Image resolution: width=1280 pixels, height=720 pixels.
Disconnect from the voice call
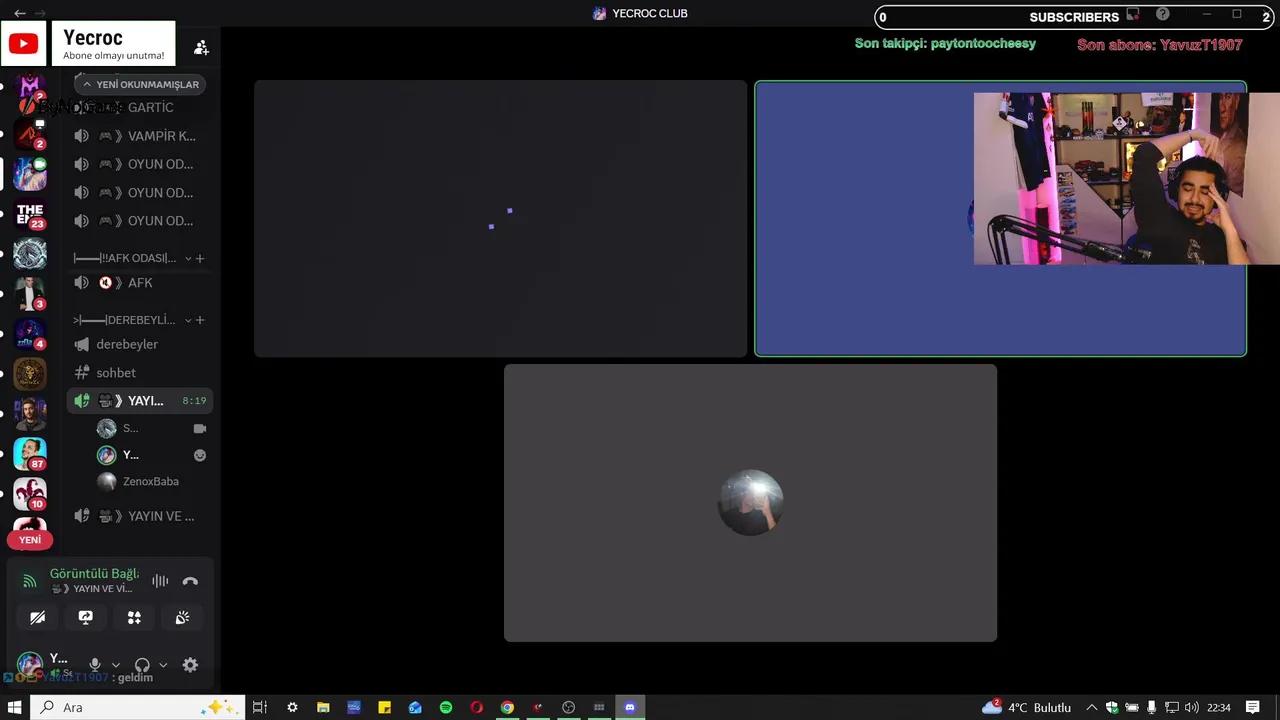(190, 581)
